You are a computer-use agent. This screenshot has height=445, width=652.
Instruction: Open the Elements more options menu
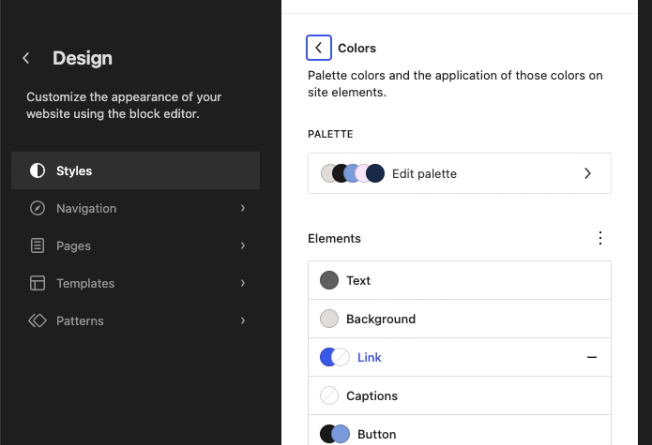coord(600,238)
